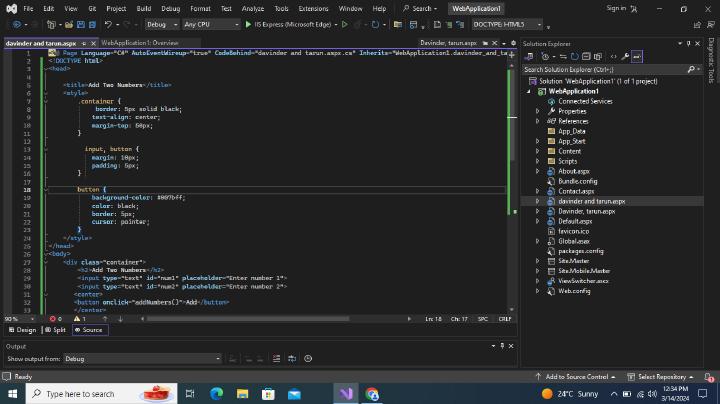
Task: Click the Pending Changes Filter clock icon
Action: (545, 56)
